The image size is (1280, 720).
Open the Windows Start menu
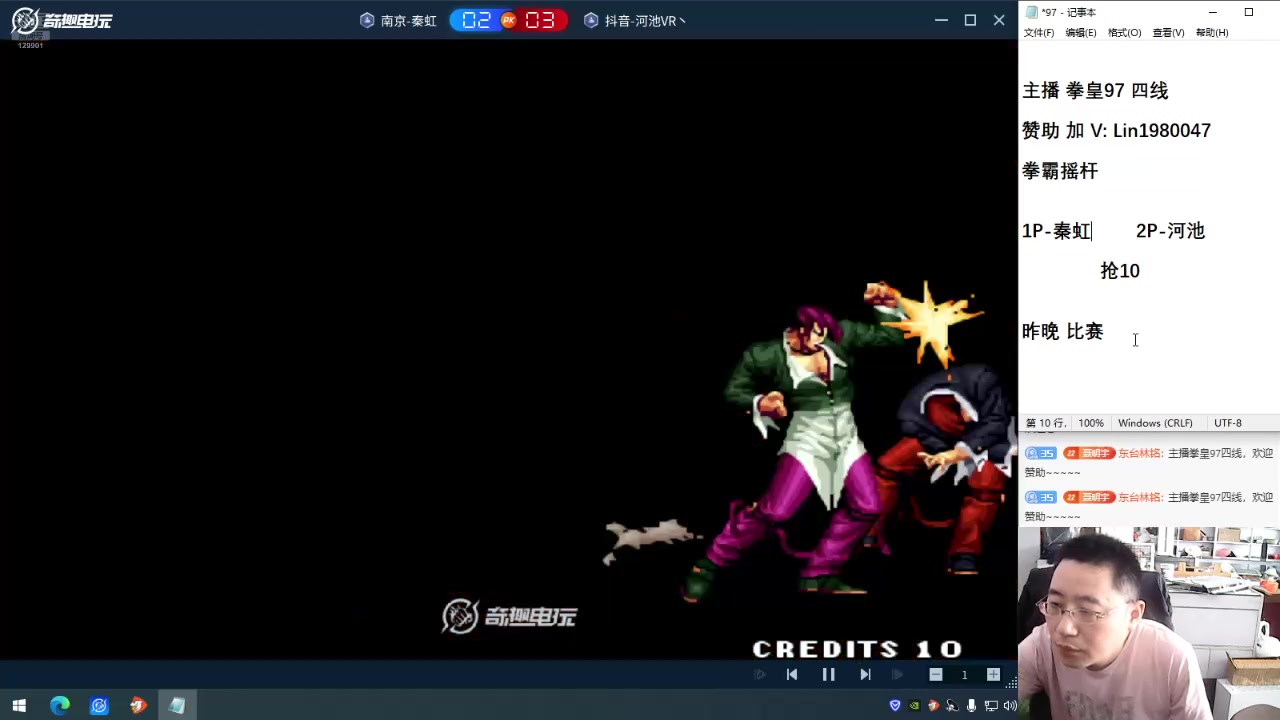tap(19, 705)
